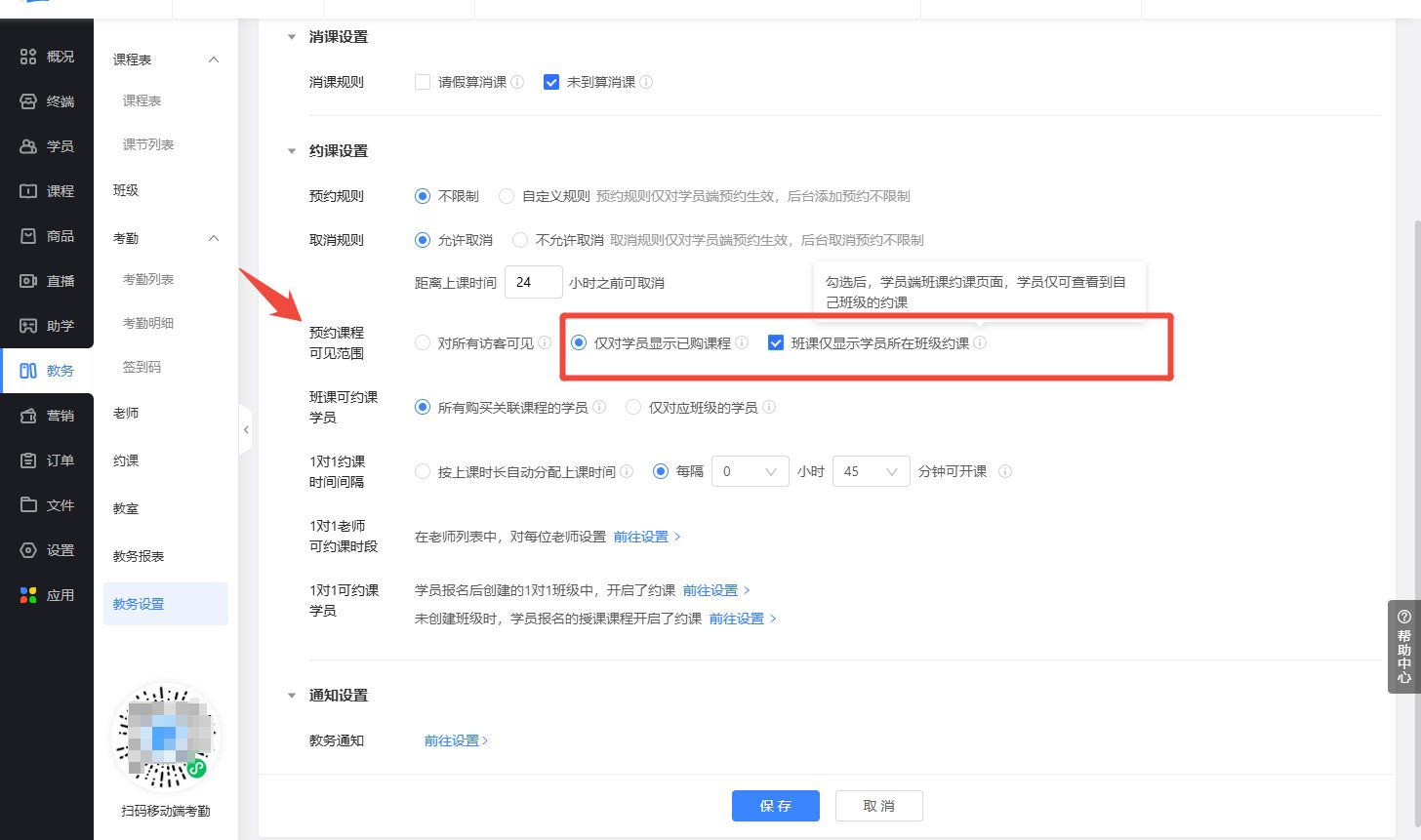Go to the 班级 menu item
The width and height of the screenshot is (1421, 840).
pyautogui.click(x=126, y=190)
